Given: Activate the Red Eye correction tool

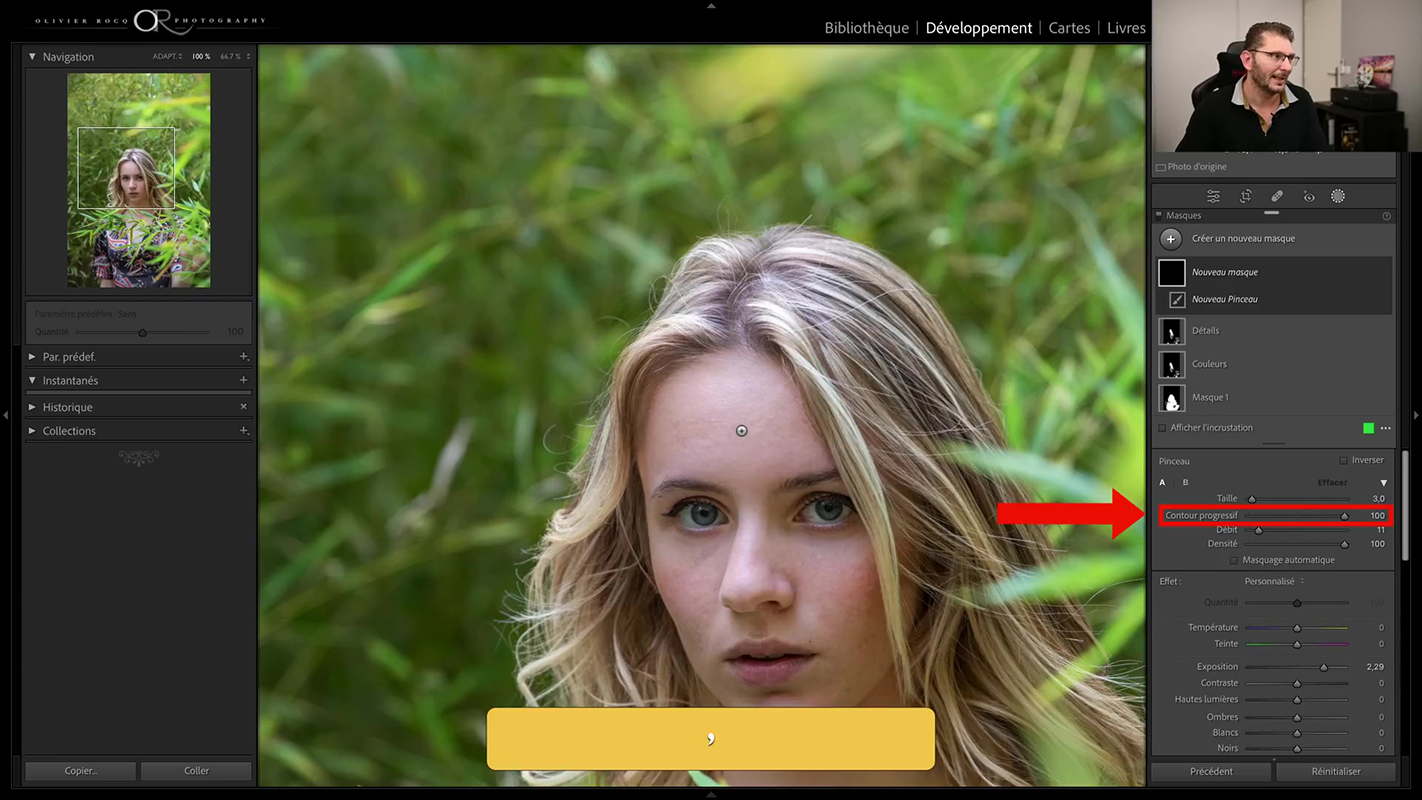Looking at the screenshot, I should click(x=1308, y=197).
